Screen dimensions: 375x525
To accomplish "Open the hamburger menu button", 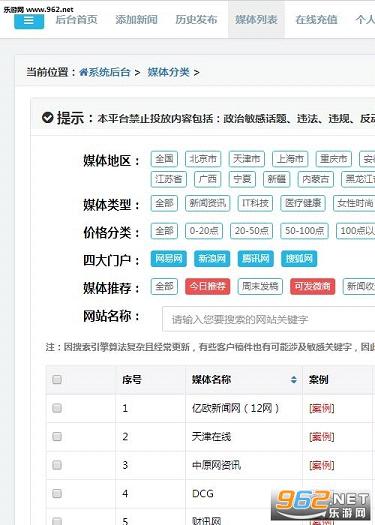I will coord(29,21).
